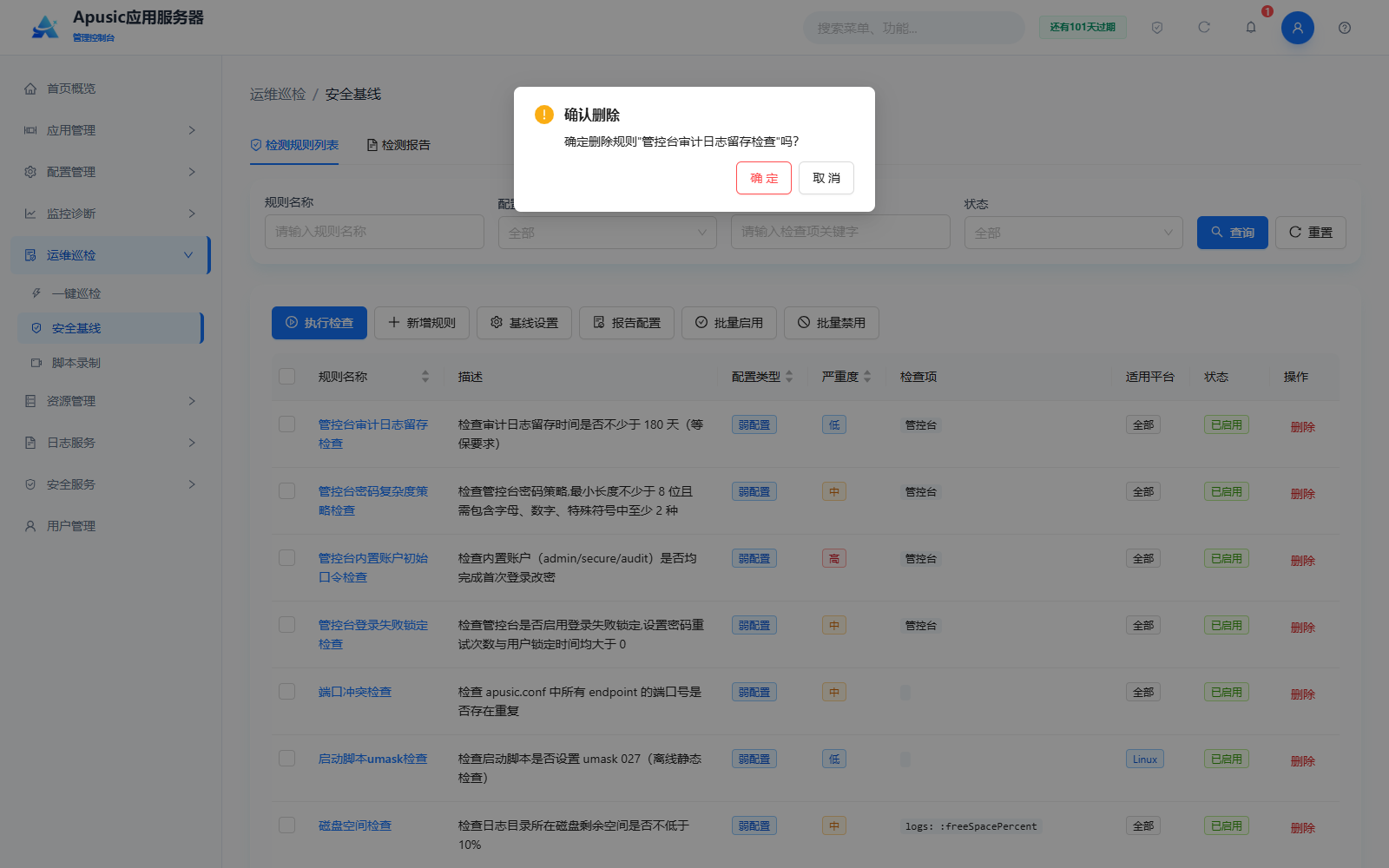Click the 规则名称 search input field
Screen dimensions: 1389x868
(374, 232)
